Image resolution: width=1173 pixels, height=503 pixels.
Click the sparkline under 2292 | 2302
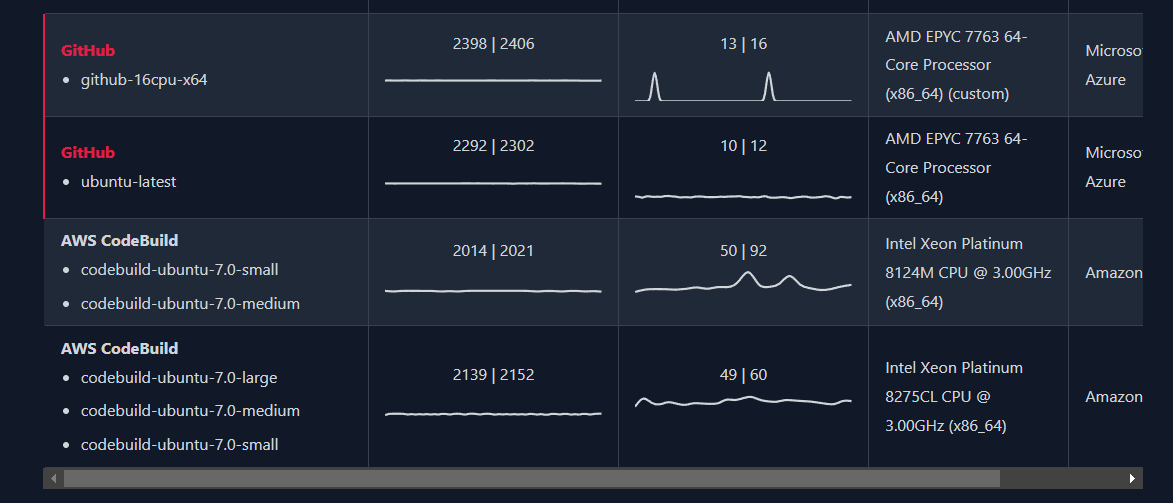(494, 183)
